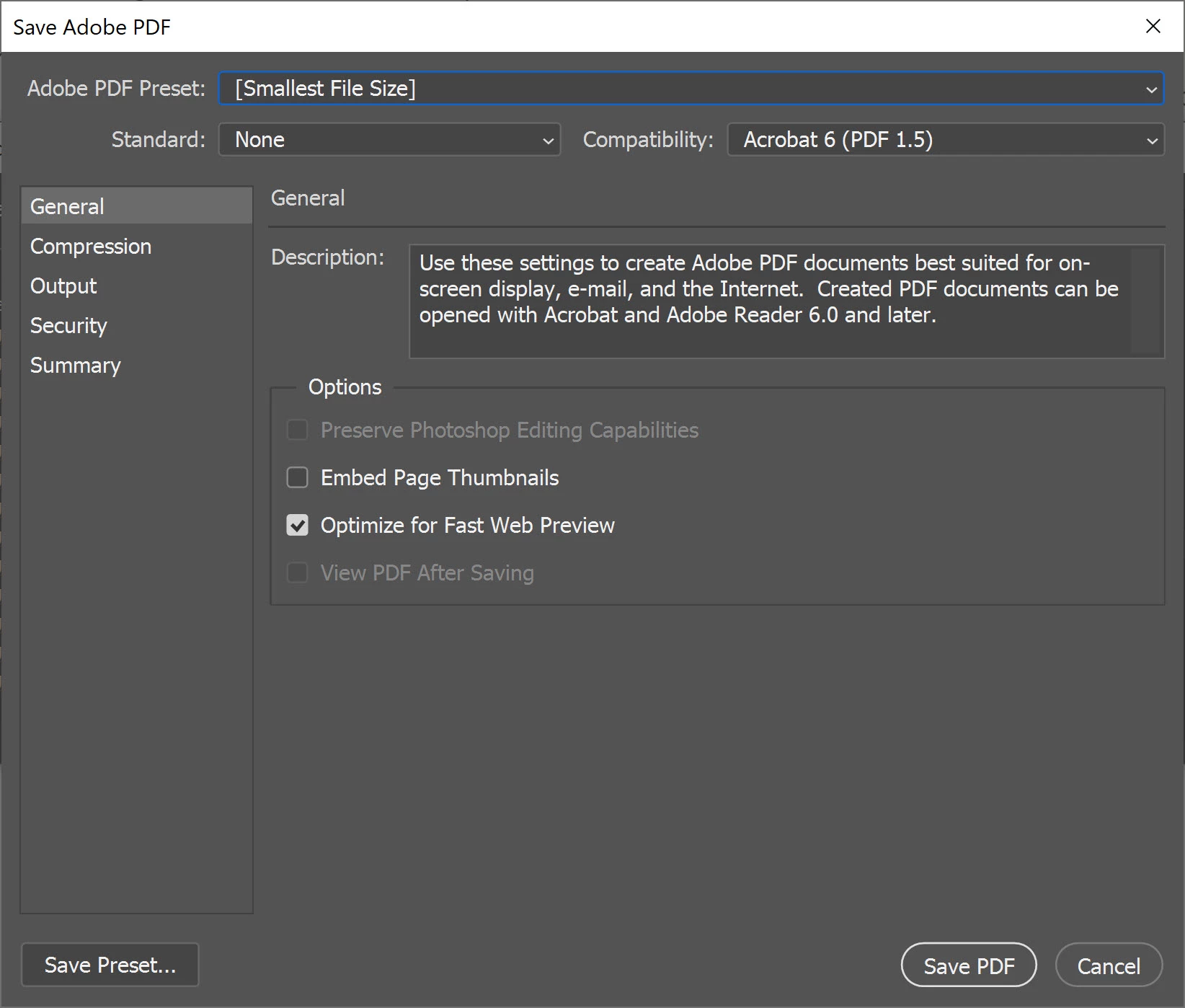Viewport: 1185px width, 1008px height.
Task: Switch to the Compression settings
Action: click(x=137, y=246)
